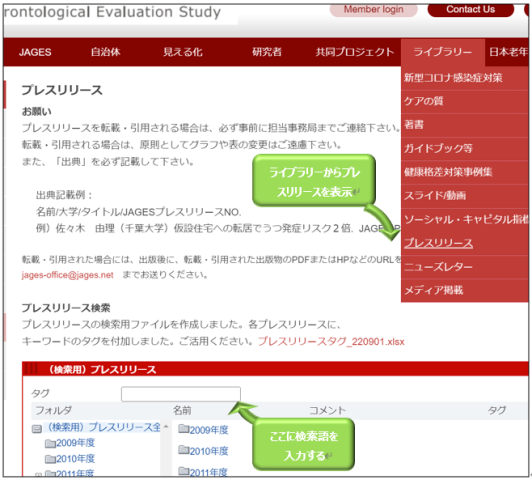The width and height of the screenshot is (532, 480).
Task: Open the 自治体 navigation menu
Action: [x=105, y=52]
